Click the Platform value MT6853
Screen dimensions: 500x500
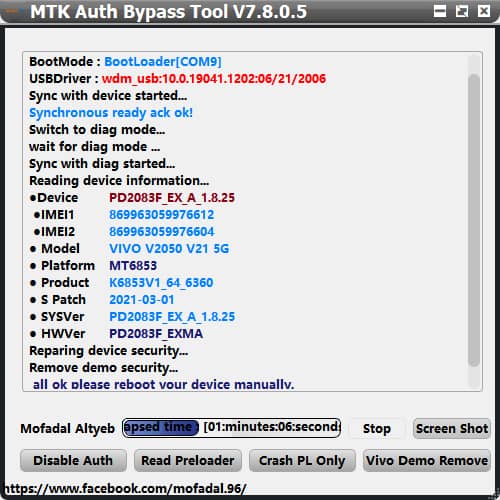[133, 266]
